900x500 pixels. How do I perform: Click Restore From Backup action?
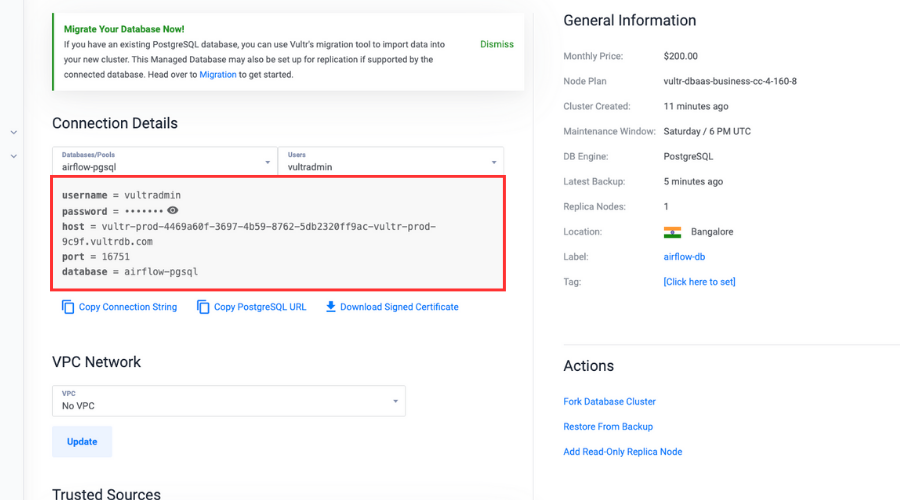(x=608, y=427)
